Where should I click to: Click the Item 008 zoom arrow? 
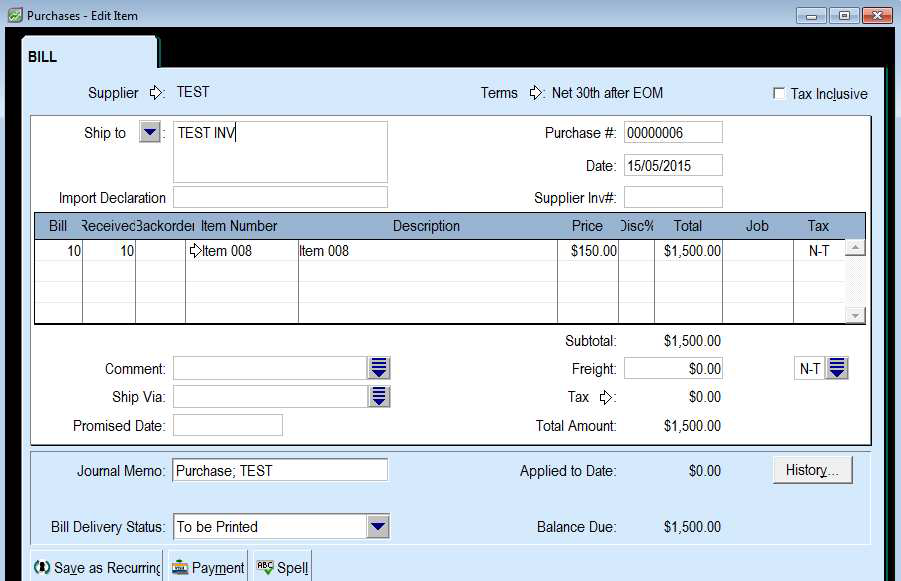pyautogui.click(x=195, y=251)
